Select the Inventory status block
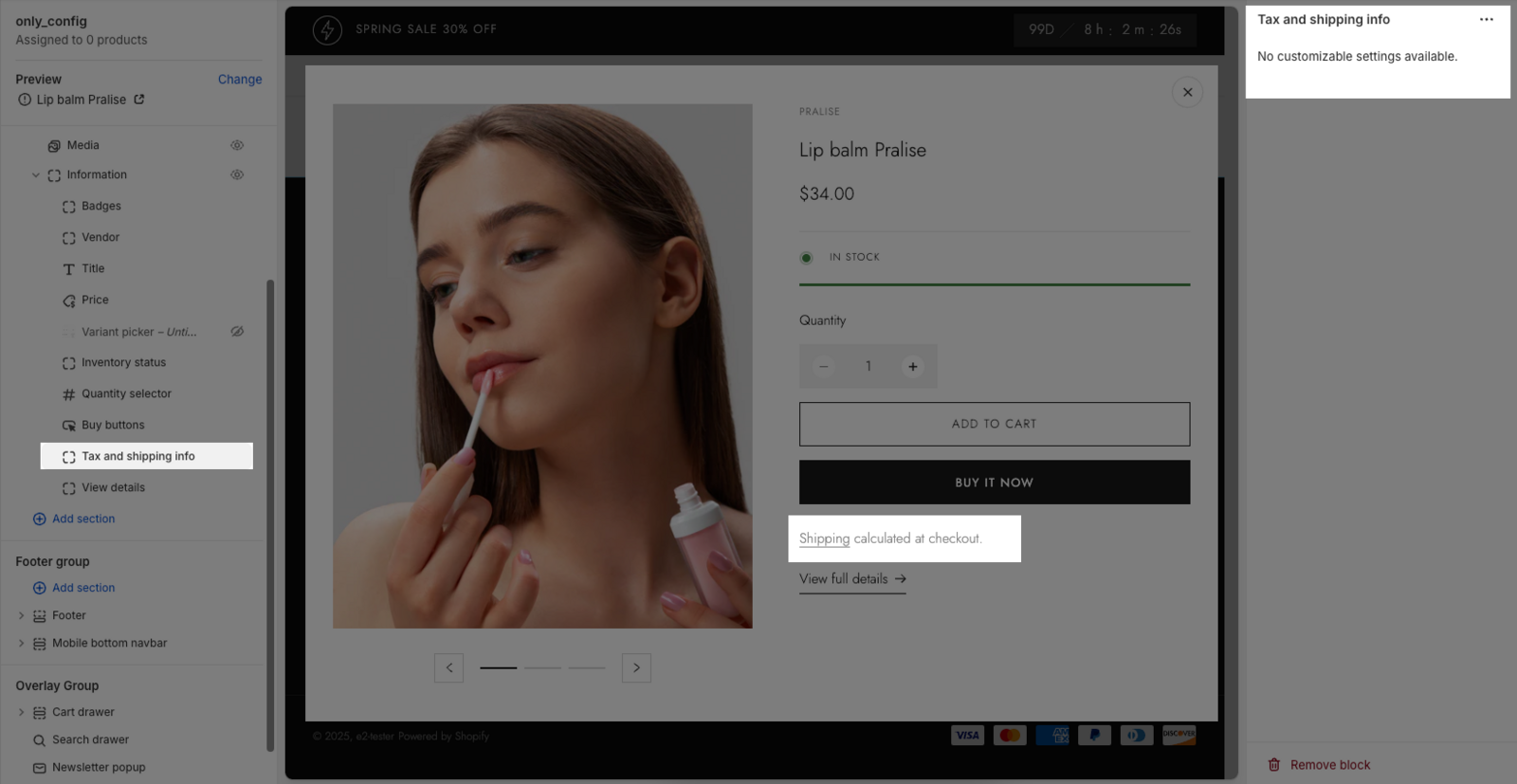 pos(123,363)
